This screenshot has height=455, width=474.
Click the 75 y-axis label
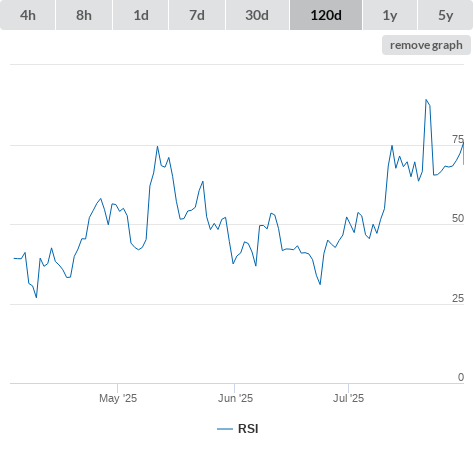pos(458,139)
